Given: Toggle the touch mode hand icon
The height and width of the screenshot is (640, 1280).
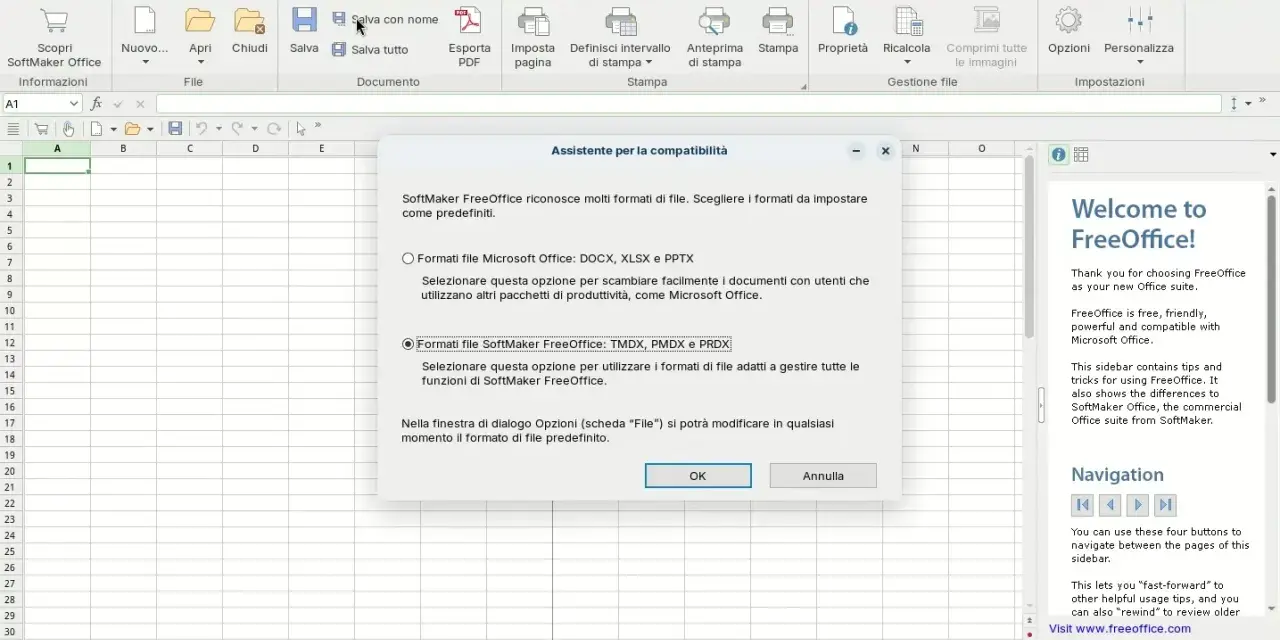Looking at the screenshot, I should click(x=68, y=128).
